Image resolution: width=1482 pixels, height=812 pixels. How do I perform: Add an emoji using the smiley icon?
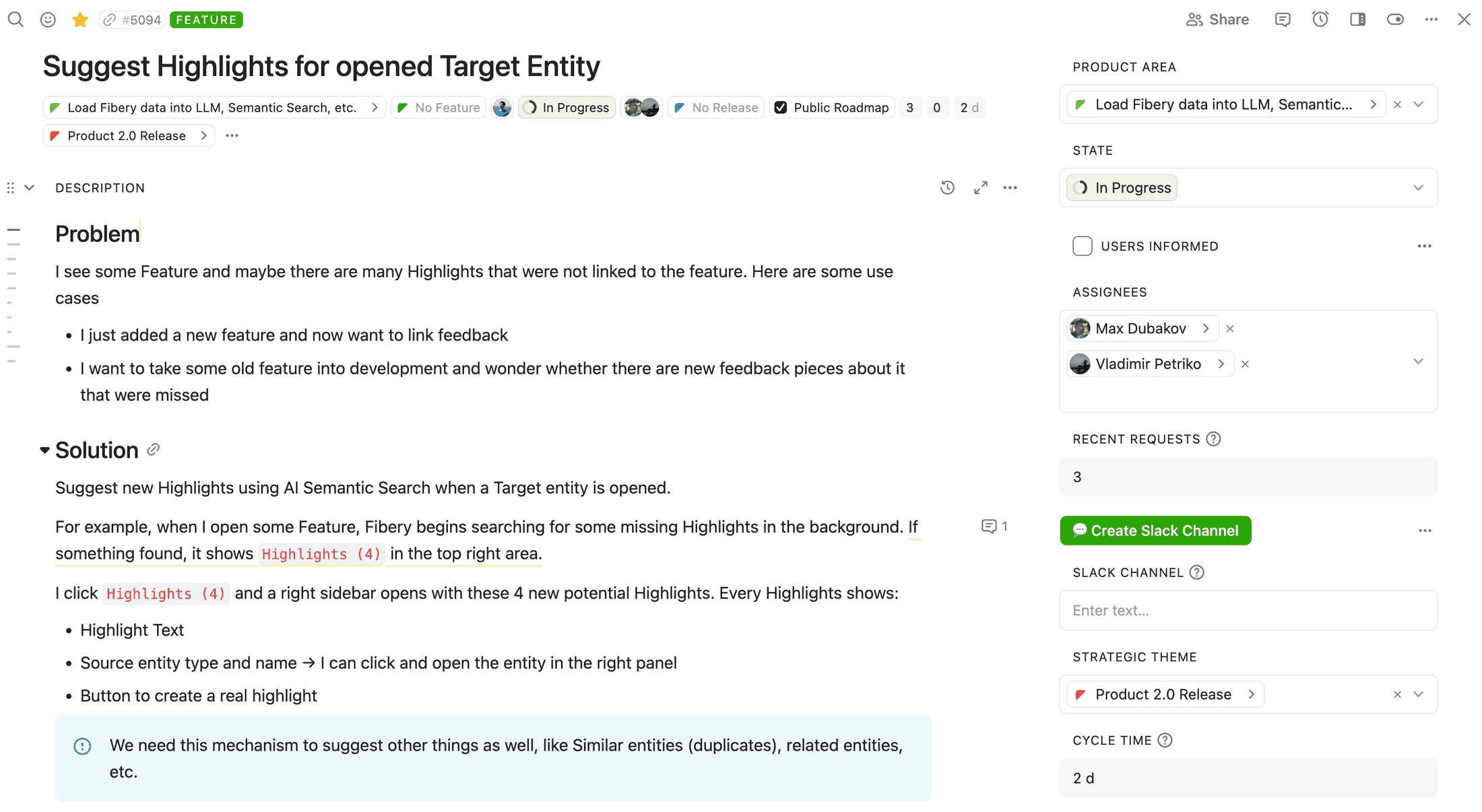tap(47, 20)
